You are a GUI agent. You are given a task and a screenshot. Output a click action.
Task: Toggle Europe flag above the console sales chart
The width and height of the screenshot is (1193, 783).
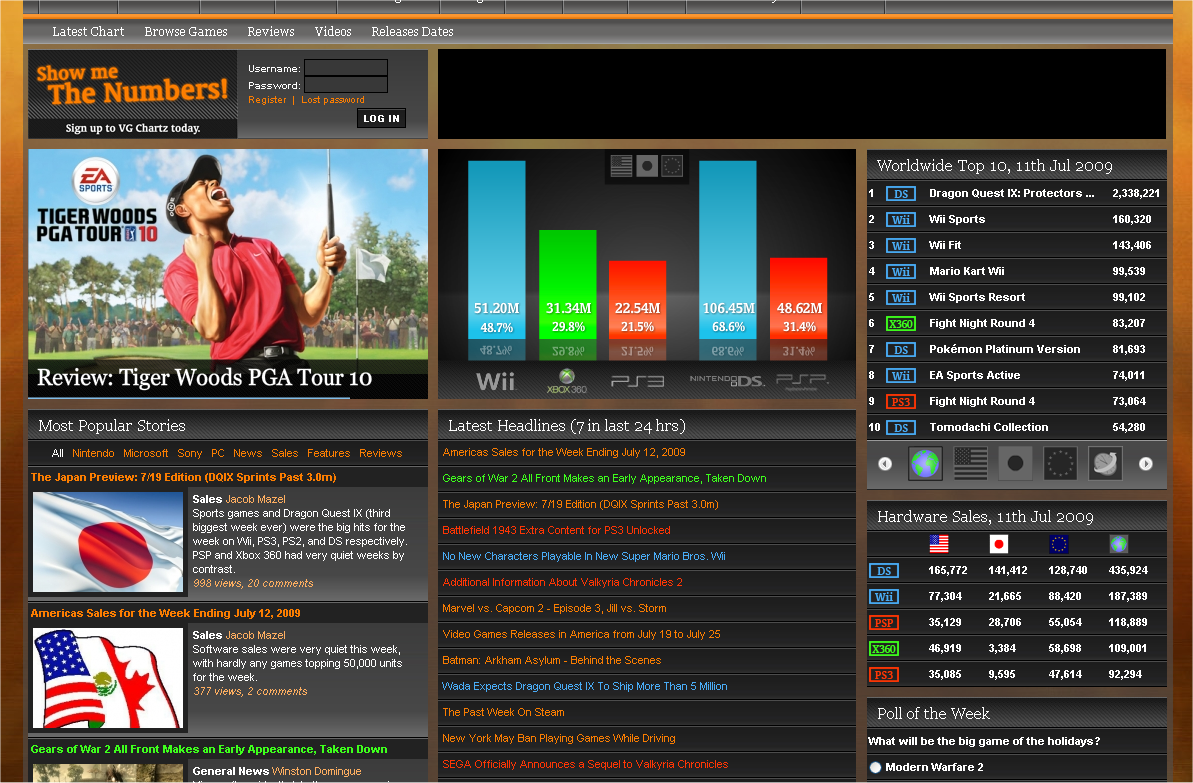[672, 166]
